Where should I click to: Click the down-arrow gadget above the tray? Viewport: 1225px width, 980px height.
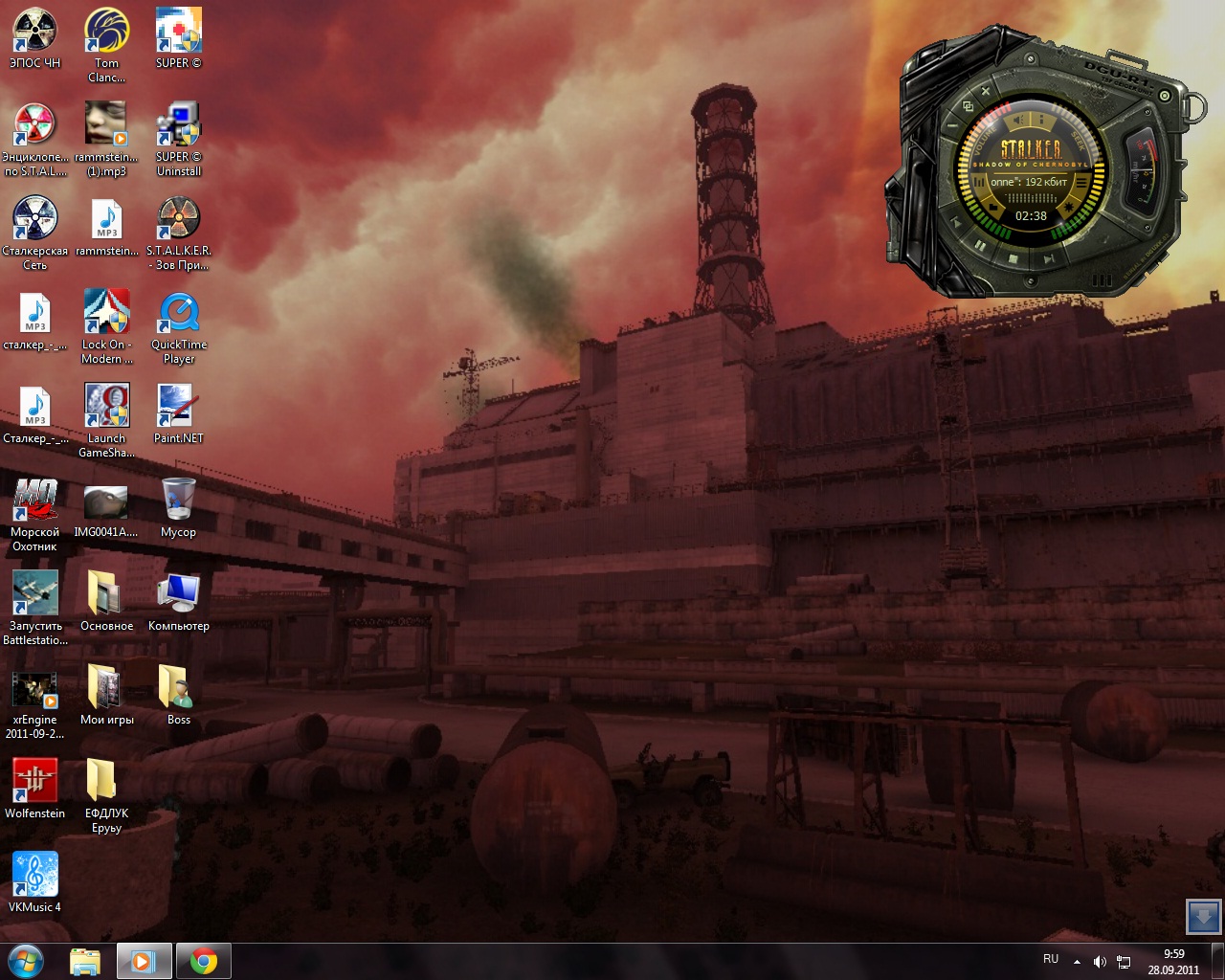click(x=1204, y=917)
